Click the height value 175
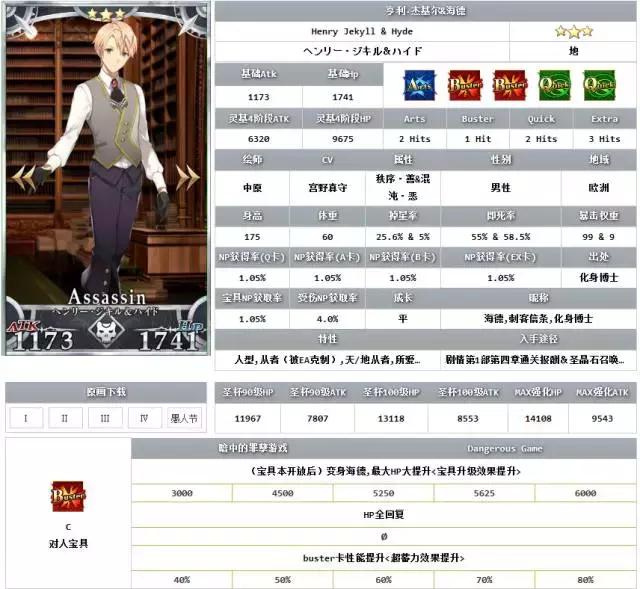The height and width of the screenshot is (589, 640). [252, 237]
